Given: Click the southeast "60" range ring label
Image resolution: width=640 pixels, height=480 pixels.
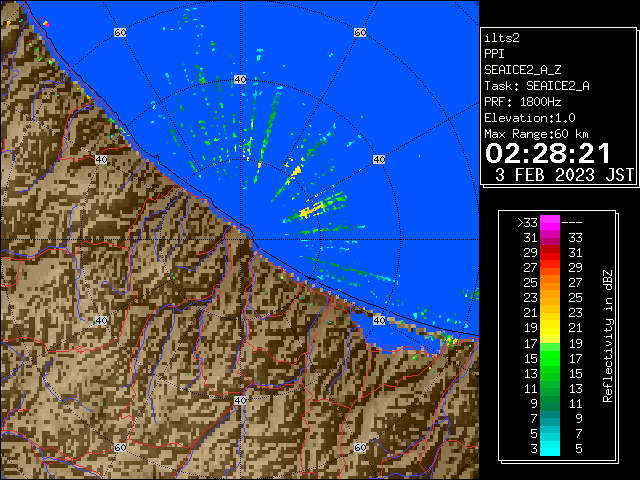Looking at the screenshot, I should 360,448.
